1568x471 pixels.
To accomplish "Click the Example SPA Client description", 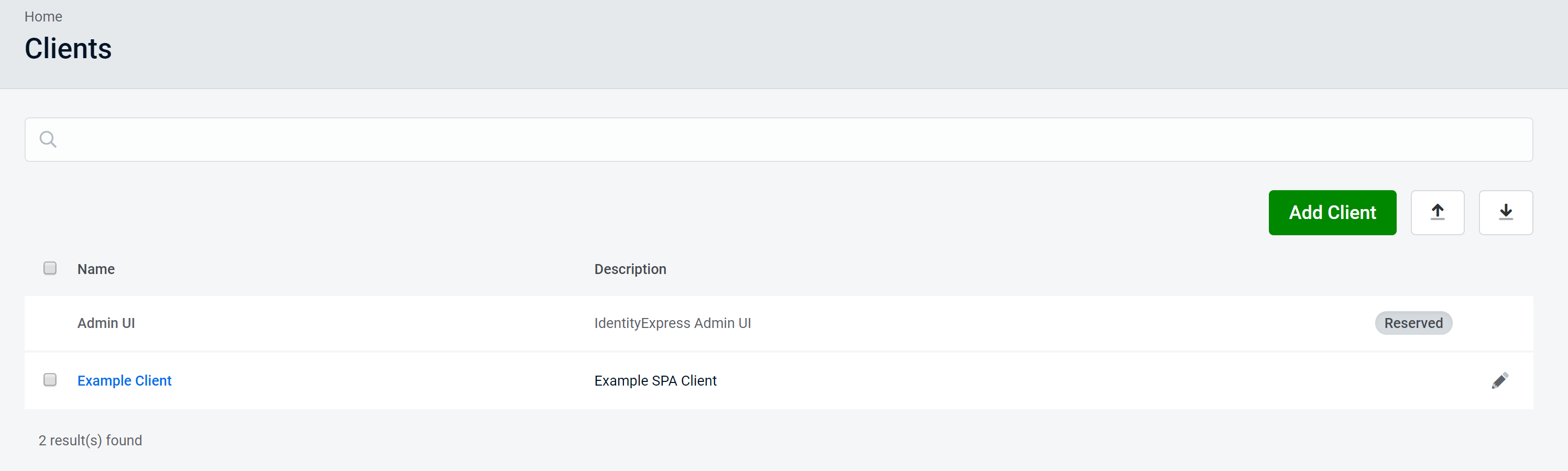I will tap(655, 380).
